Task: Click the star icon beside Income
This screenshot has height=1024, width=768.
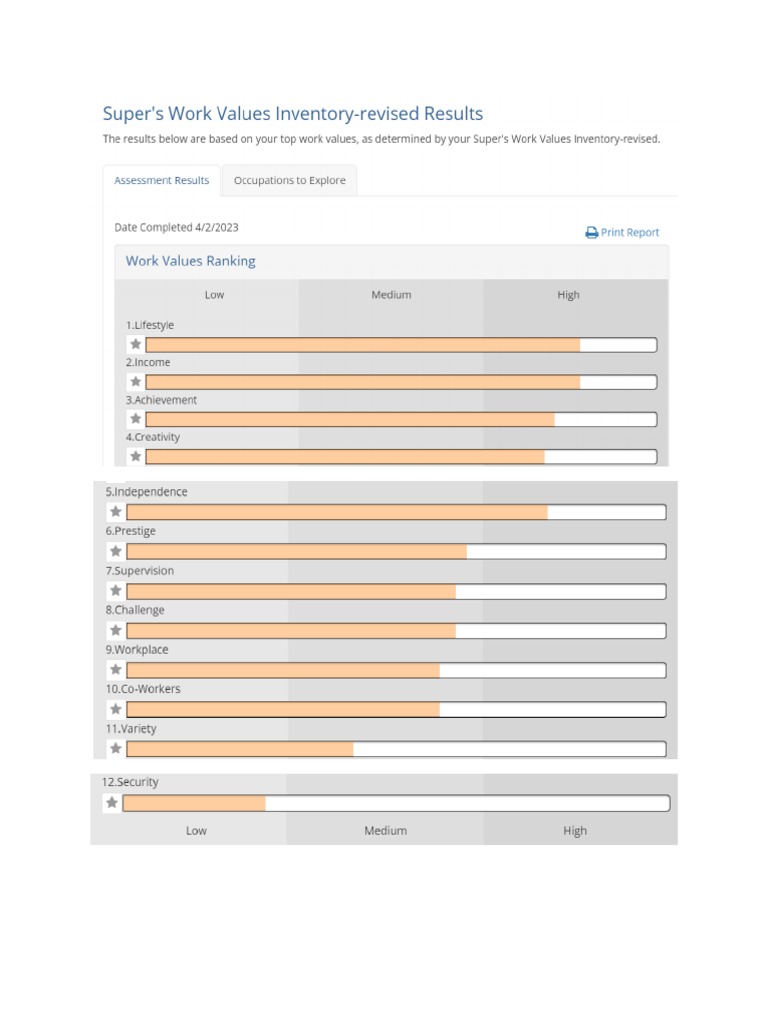Action: [136, 382]
